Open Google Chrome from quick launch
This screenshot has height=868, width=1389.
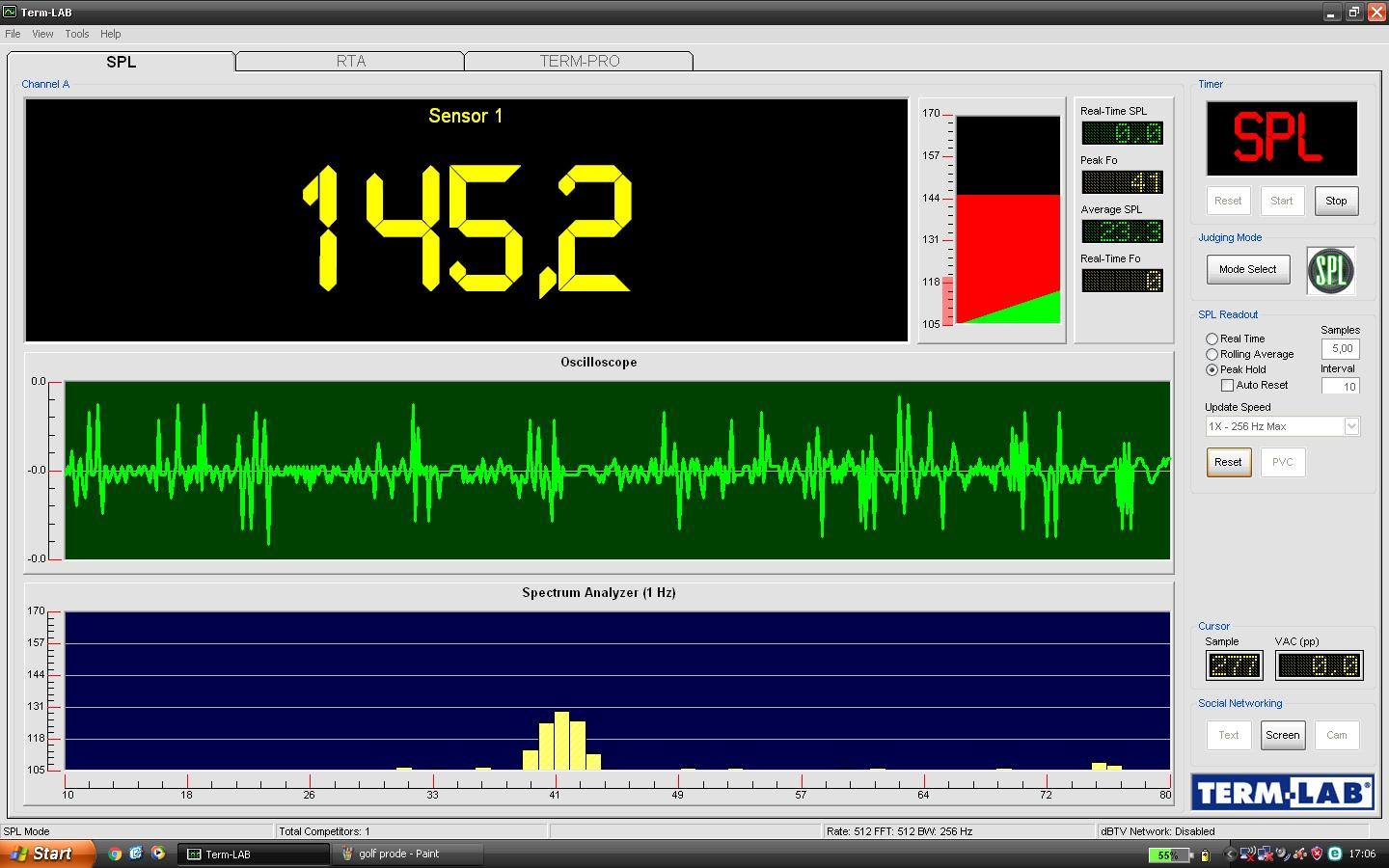pos(115,854)
